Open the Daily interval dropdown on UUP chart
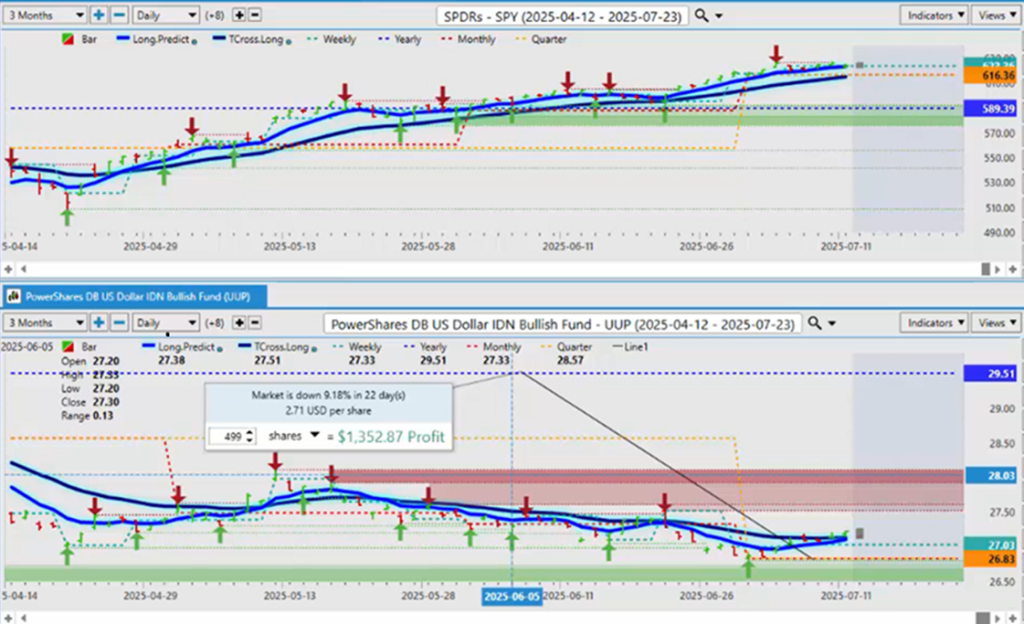 pyautogui.click(x=166, y=323)
